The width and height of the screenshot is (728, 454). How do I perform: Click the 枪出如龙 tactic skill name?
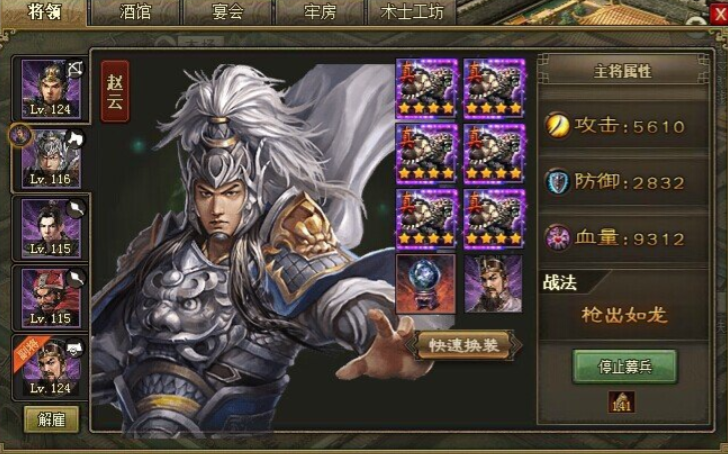[x=624, y=315]
